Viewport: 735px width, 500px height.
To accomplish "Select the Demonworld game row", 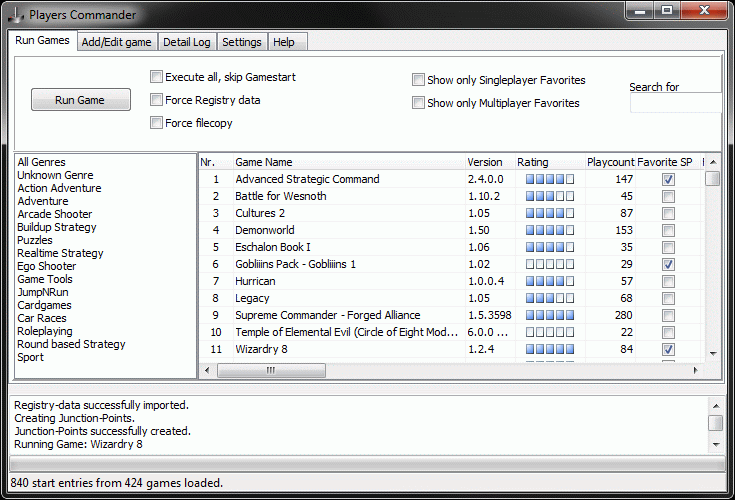I will [451, 230].
